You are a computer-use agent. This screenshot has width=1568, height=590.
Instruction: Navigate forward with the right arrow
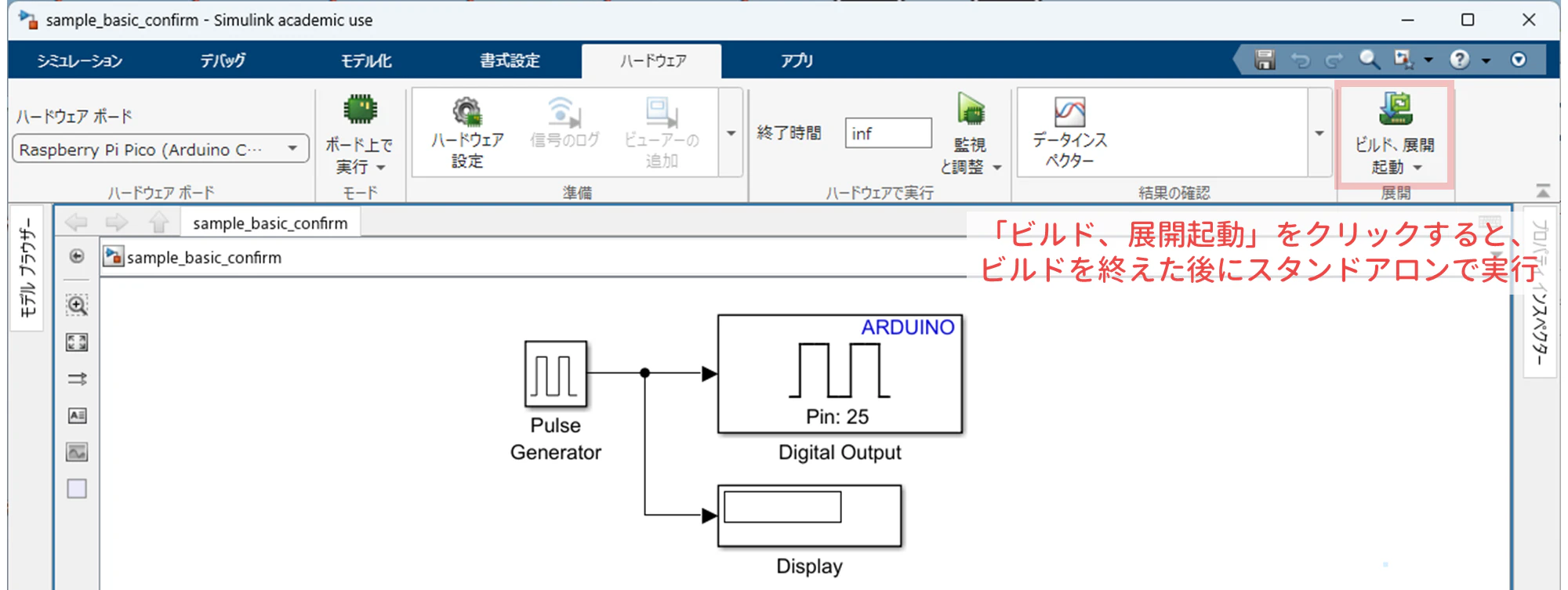117,223
